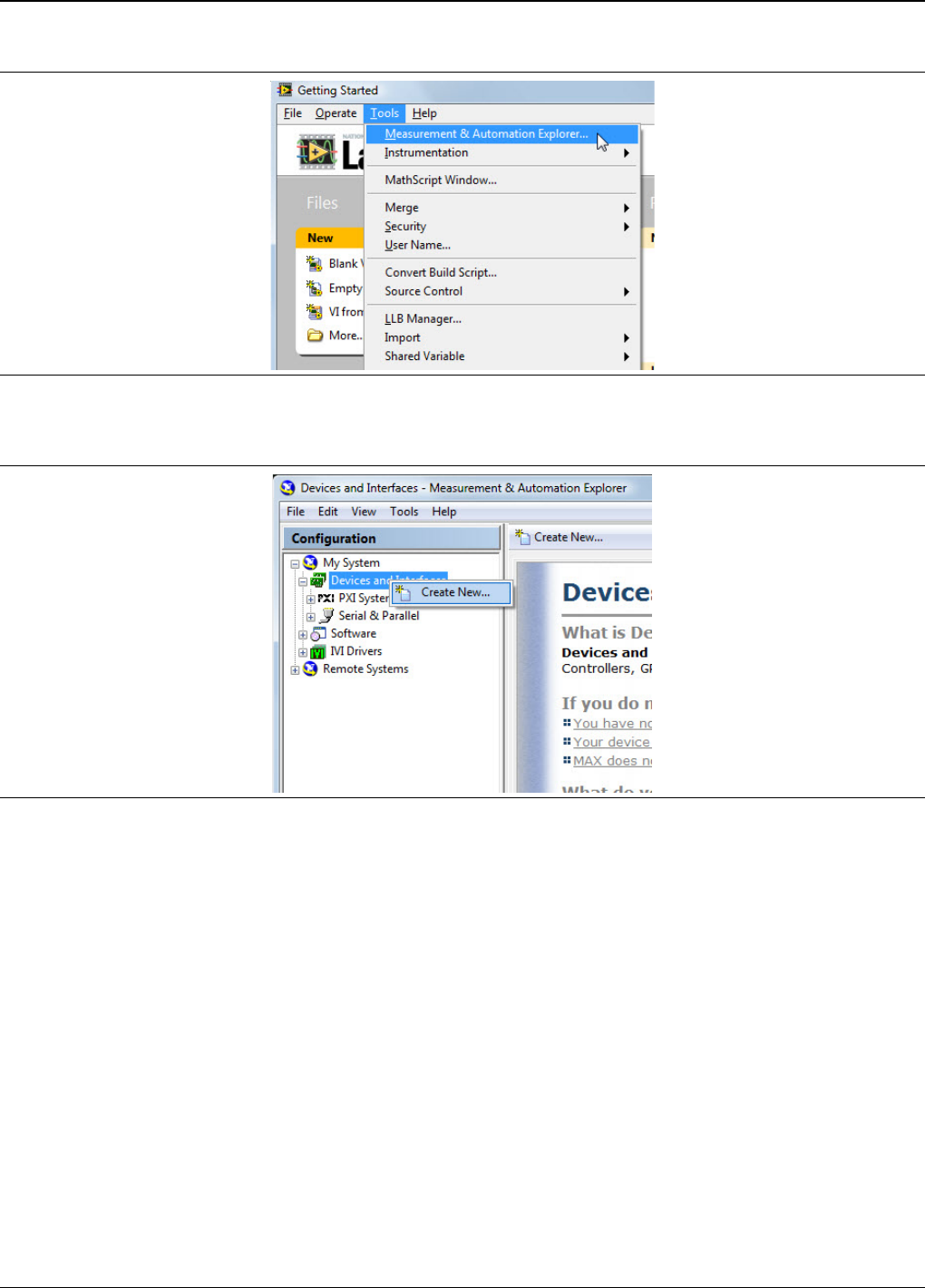The image size is (925, 1288).
Task: Click the Security submenu arrow
Action: point(626,227)
